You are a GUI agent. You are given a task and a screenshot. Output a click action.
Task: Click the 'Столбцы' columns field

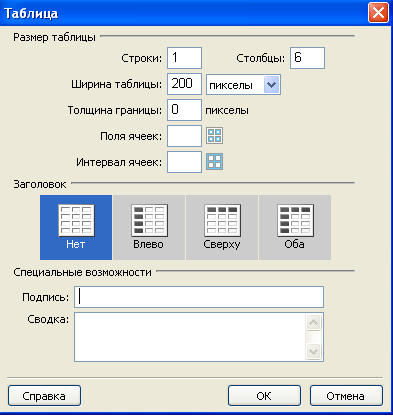pyautogui.click(x=307, y=58)
